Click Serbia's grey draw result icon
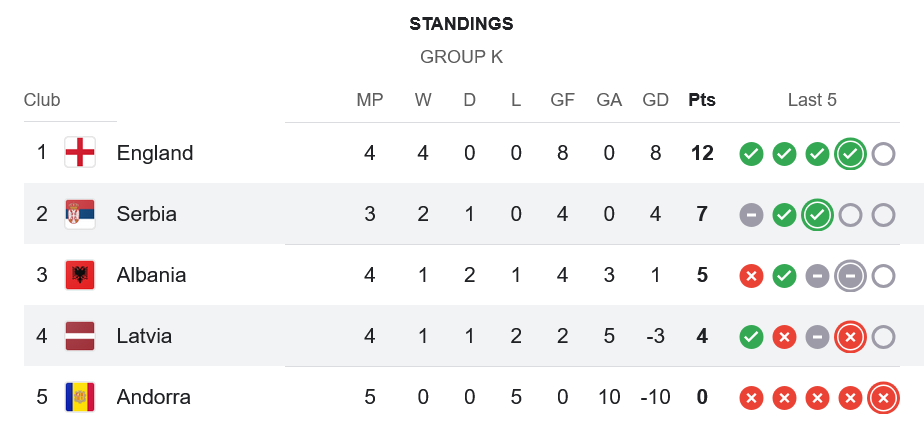 752,215
